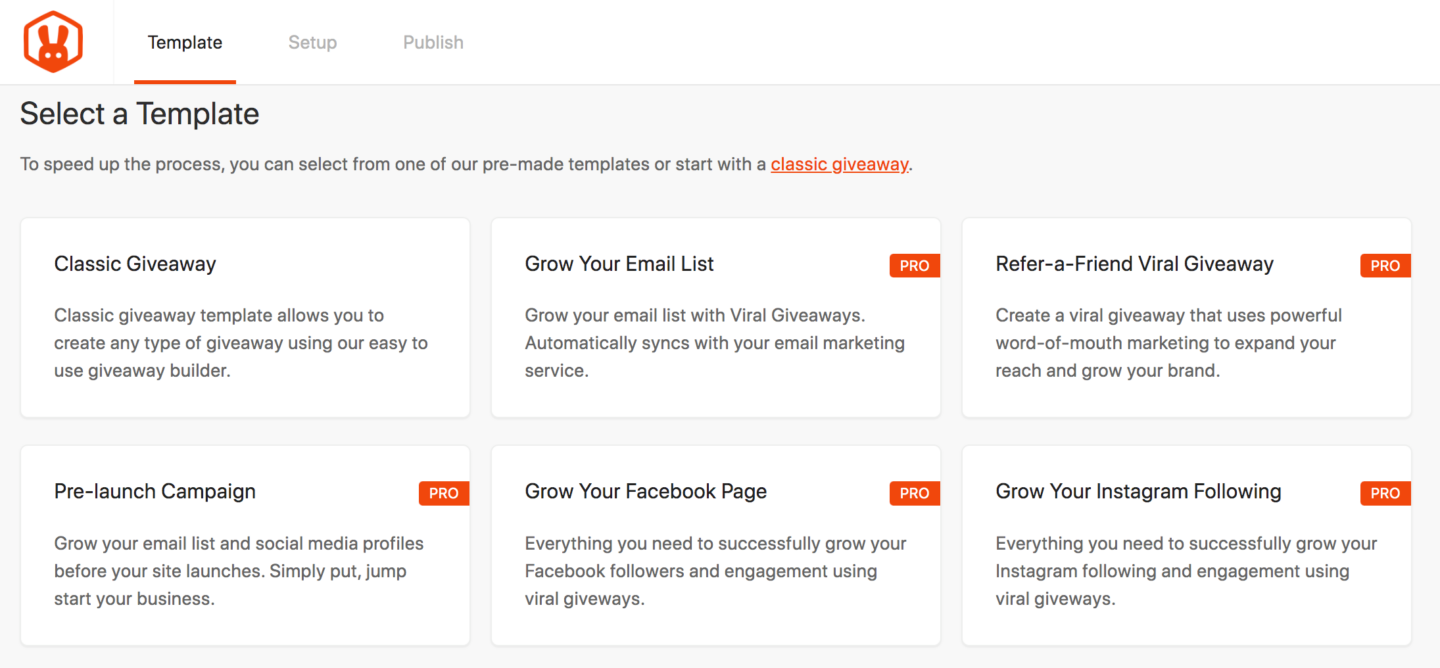The image size is (1440, 668).
Task: Click the Classic Giveaway card title
Action: click(x=135, y=264)
